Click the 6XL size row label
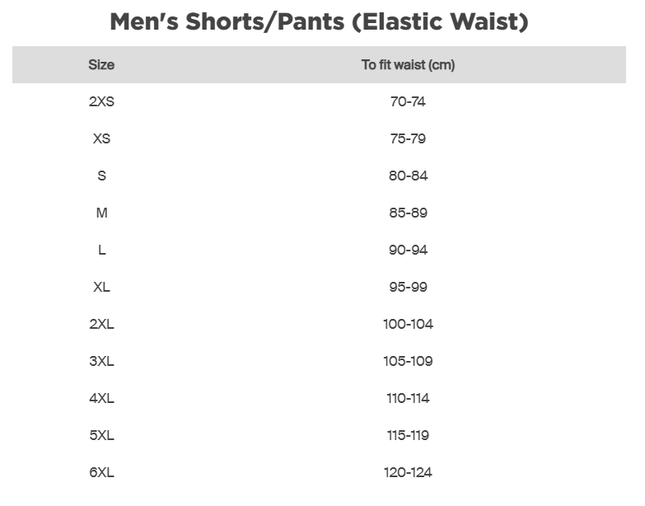Image resolution: width=645 pixels, height=506 pixels. pyautogui.click(x=101, y=472)
